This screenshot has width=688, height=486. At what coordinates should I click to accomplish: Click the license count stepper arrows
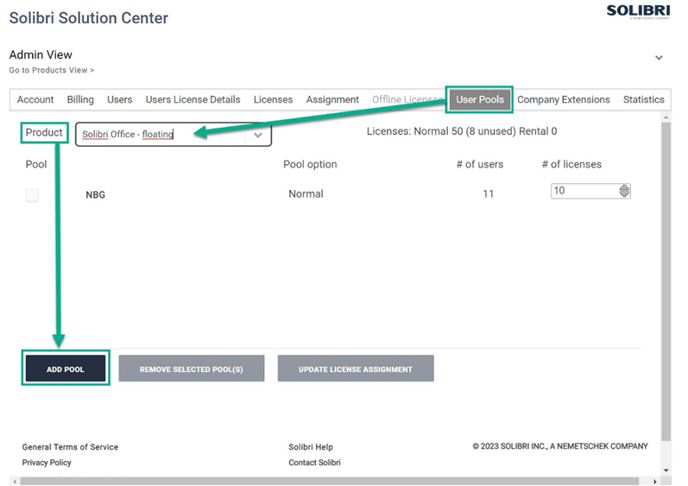pyautogui.click(x=625, y=191)
